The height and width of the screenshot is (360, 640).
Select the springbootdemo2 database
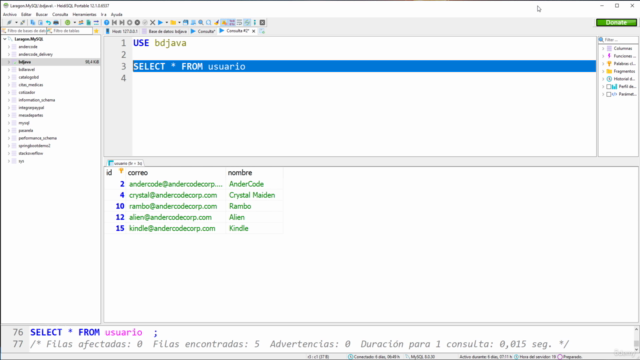pos(34,146)
